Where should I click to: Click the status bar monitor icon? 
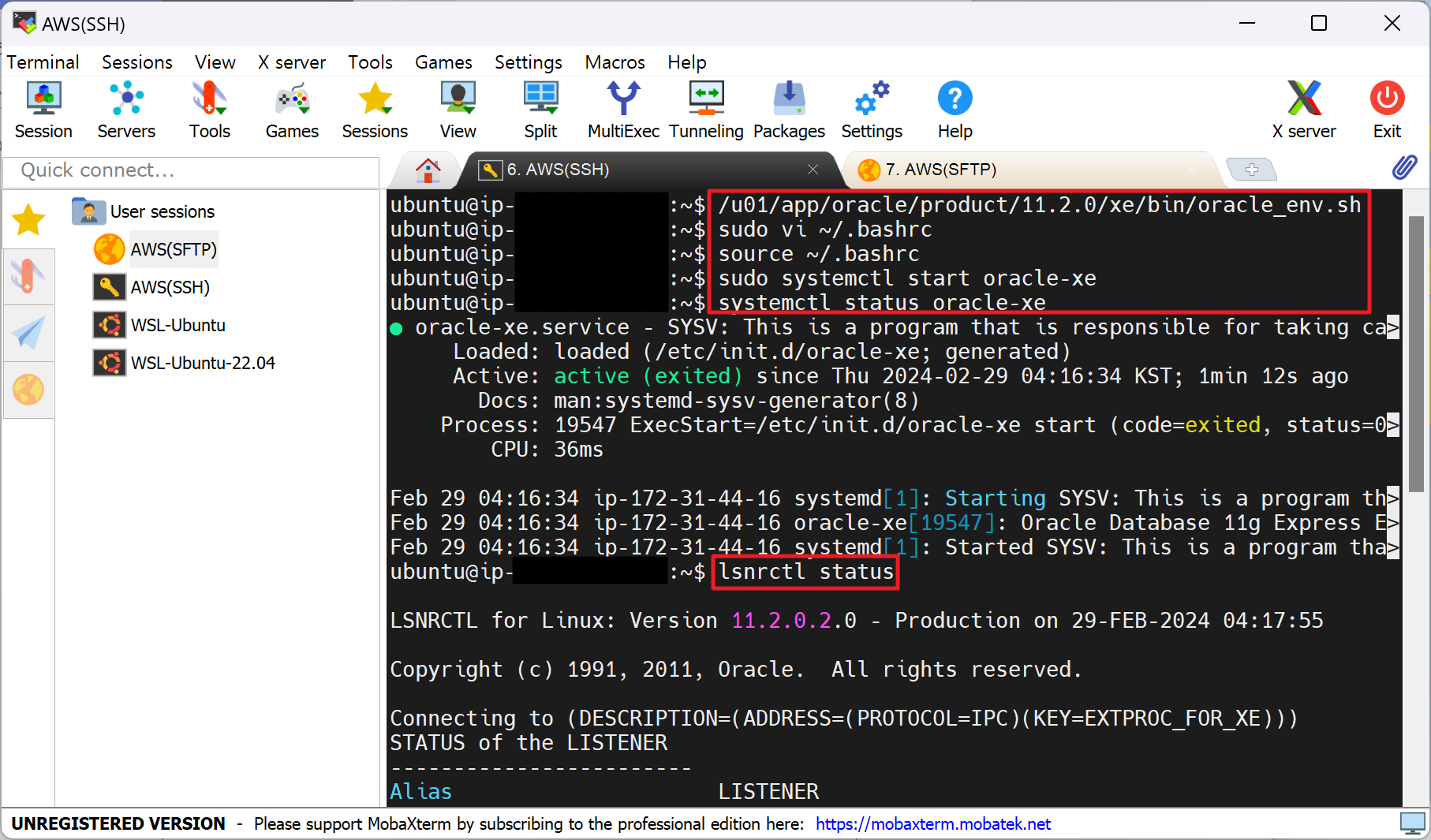pyautogui.click(x=1412, y=823)
